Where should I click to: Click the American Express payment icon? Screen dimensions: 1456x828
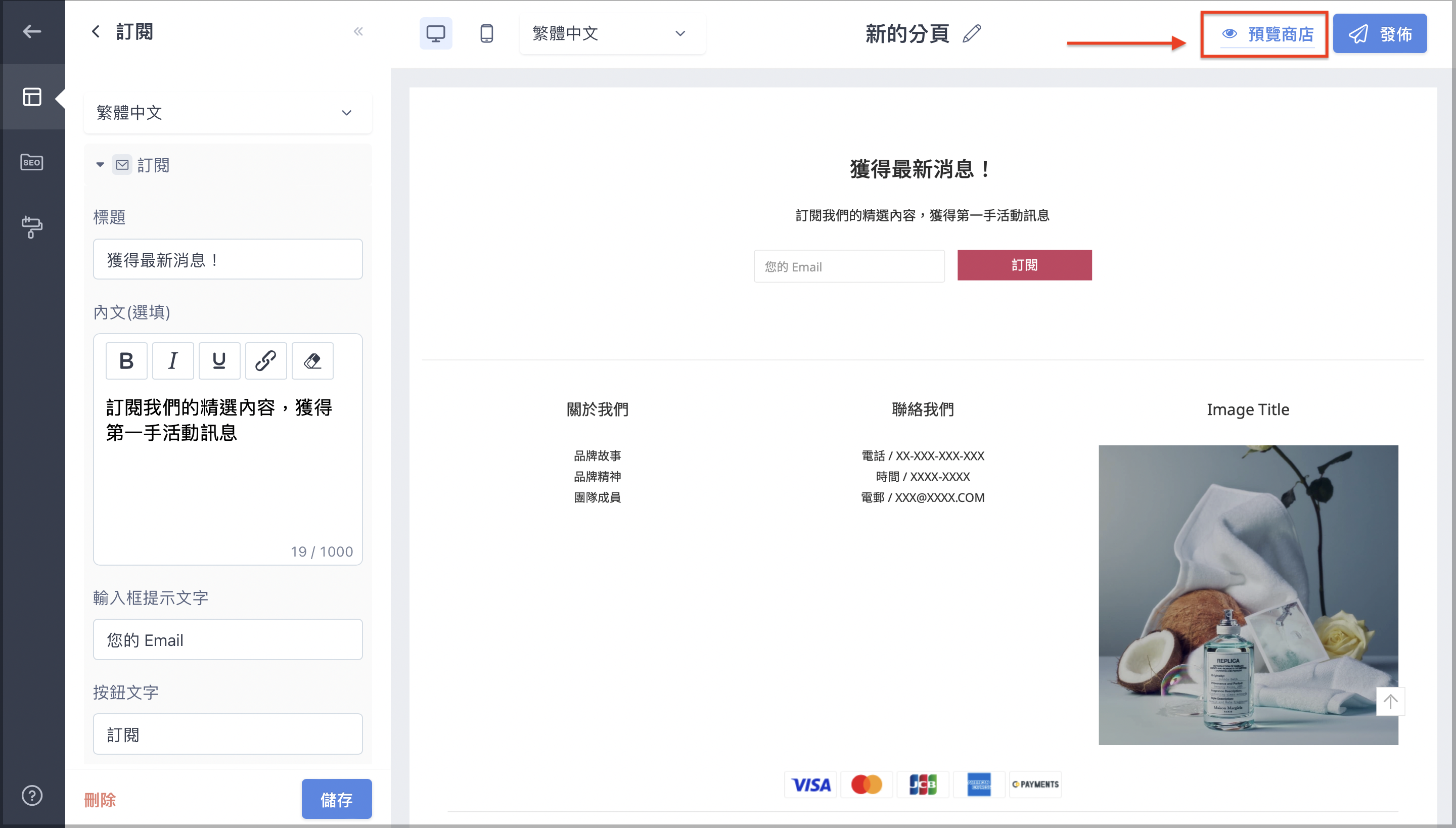979,785
